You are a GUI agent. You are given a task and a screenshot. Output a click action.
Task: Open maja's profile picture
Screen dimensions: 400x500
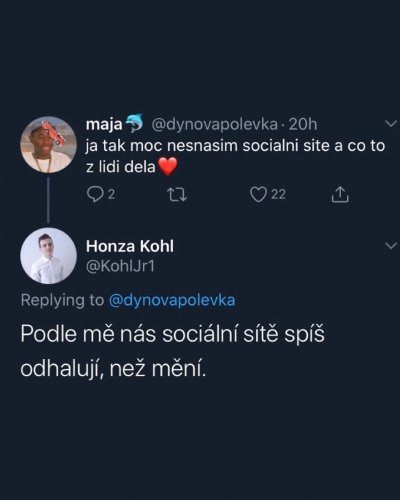click(x=49, y=144)
